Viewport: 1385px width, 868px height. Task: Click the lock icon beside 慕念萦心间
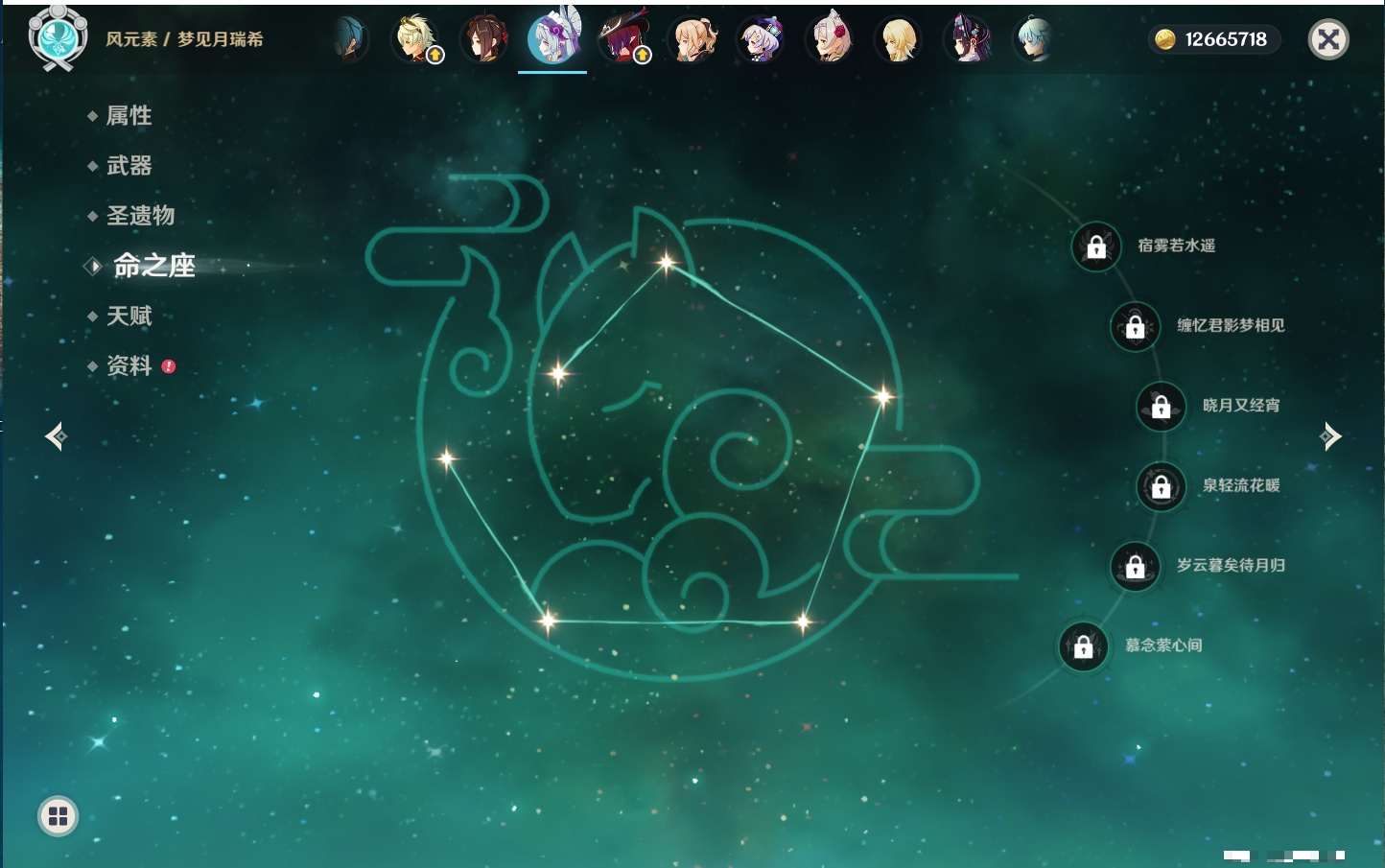coord(1084,646)
